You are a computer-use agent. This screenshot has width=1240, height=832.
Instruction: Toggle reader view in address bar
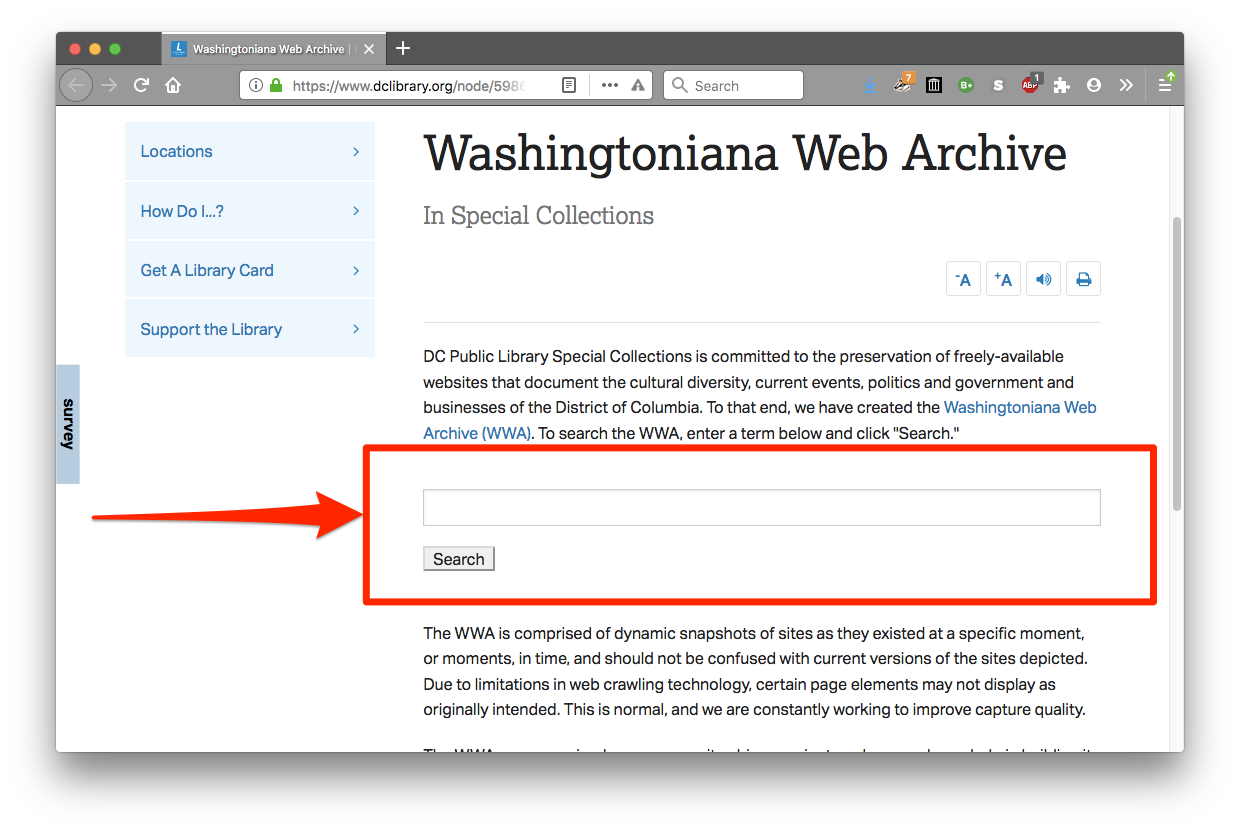[x=569, y=86]
